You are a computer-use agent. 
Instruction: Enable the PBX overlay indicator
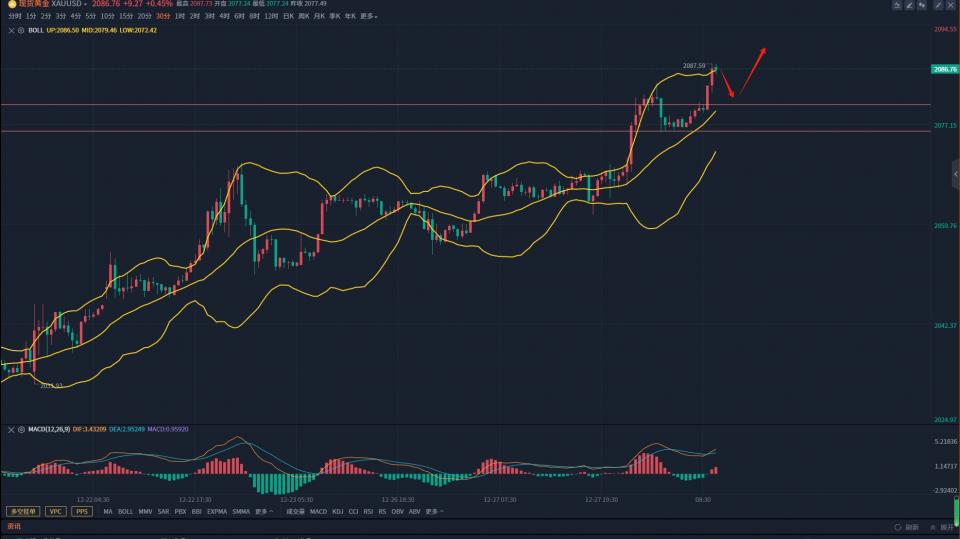click(181, 511)
